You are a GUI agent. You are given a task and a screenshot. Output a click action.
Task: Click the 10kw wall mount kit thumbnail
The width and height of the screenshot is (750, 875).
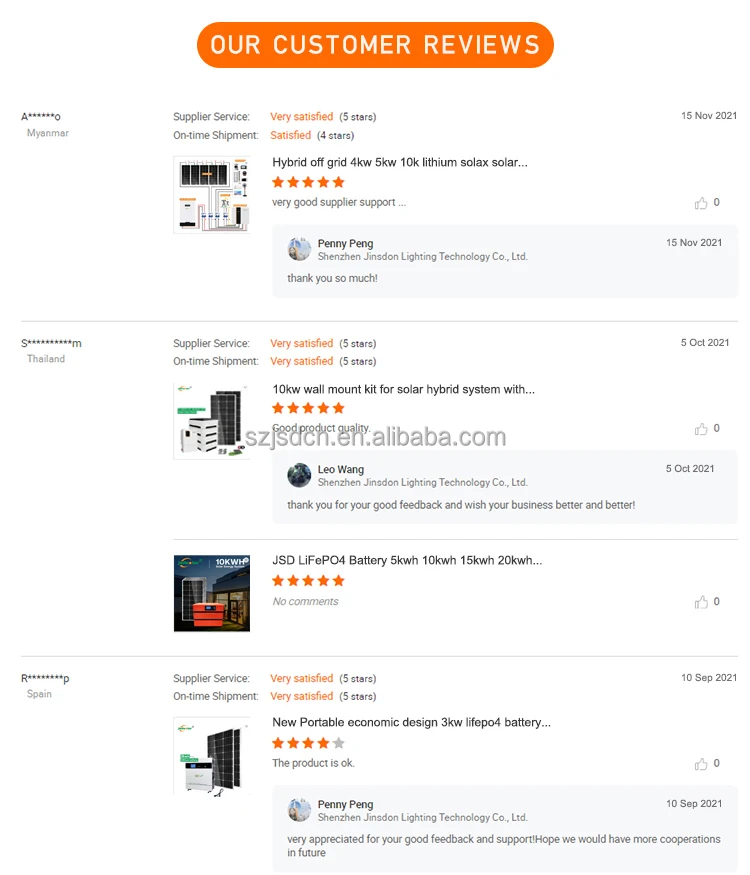point(211,420)
